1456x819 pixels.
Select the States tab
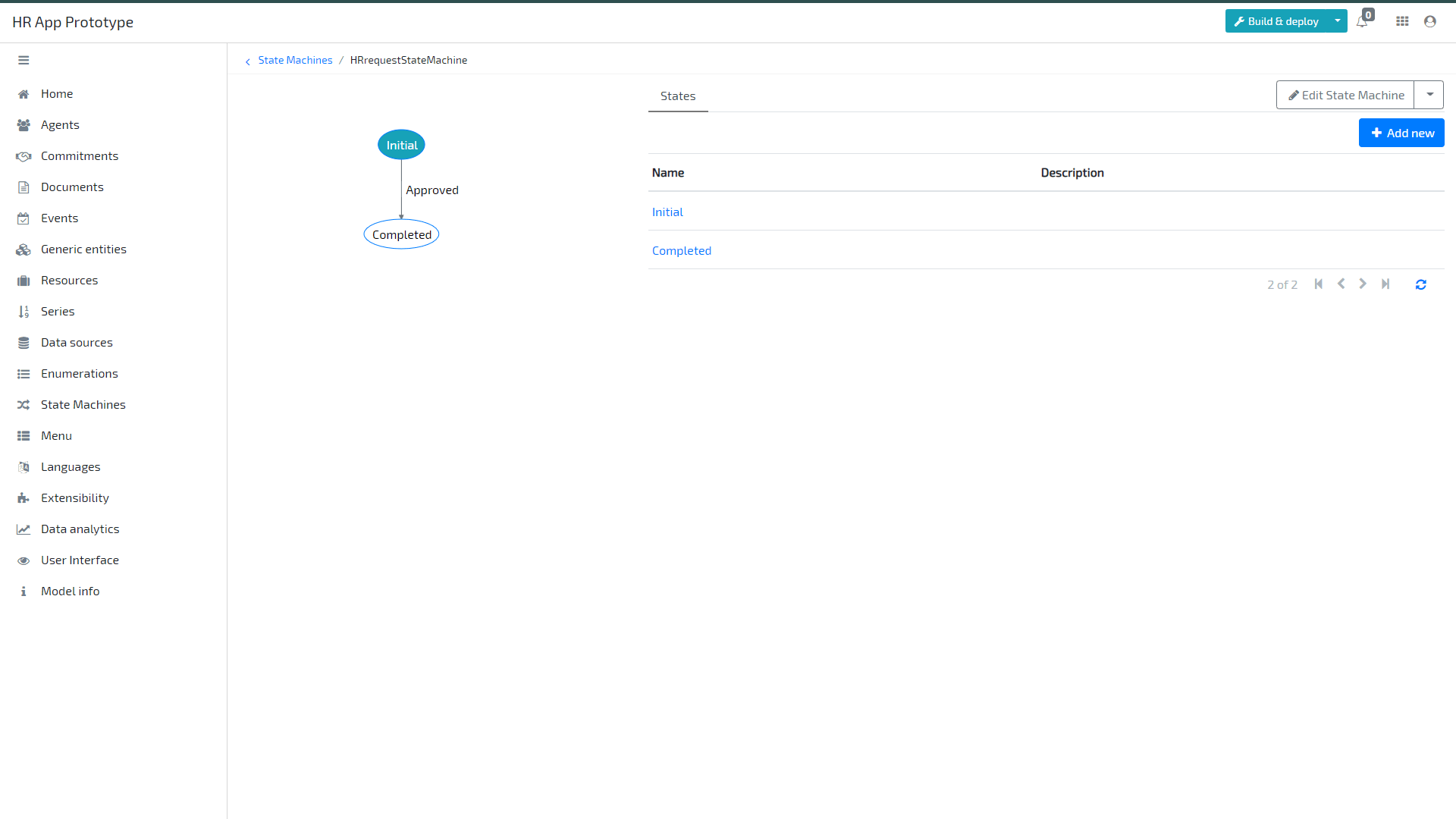(678, 96)
